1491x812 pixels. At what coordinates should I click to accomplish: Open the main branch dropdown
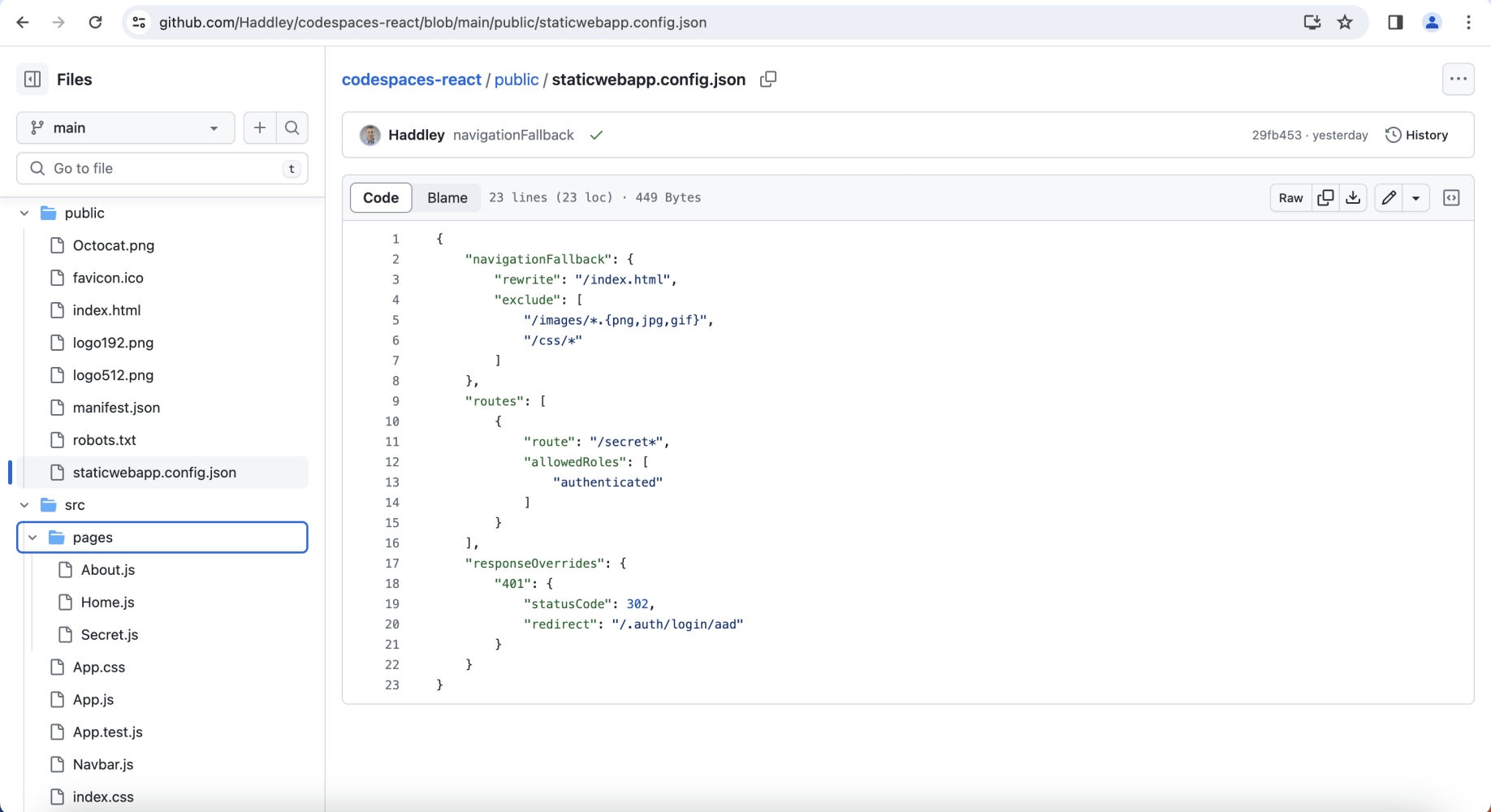click(126, 127)
